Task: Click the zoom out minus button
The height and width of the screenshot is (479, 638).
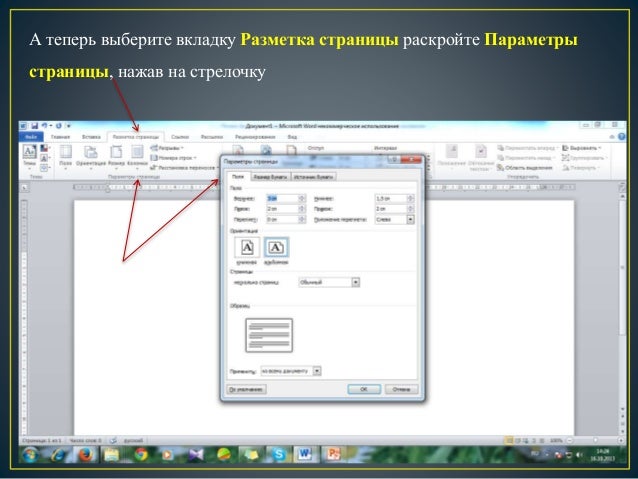Action: [570, 440]
